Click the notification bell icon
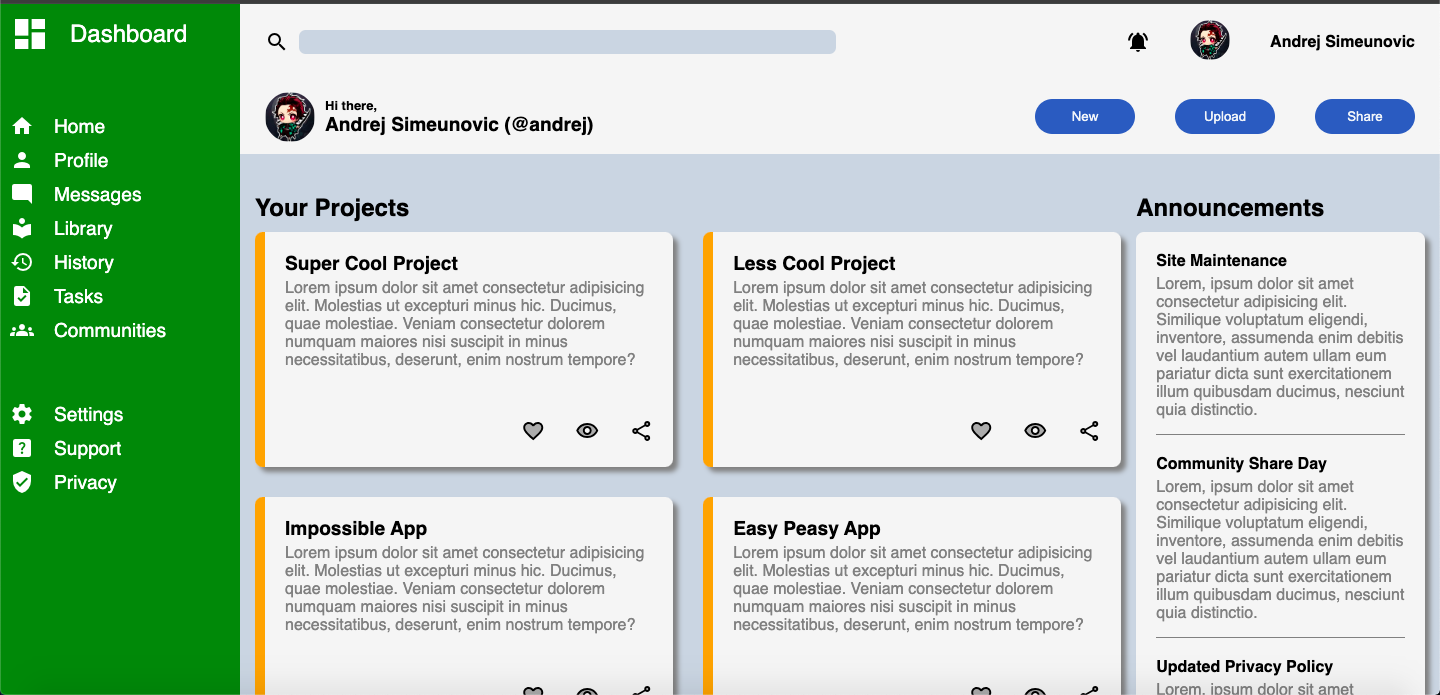1440x695 pixels. [1138, 42]
